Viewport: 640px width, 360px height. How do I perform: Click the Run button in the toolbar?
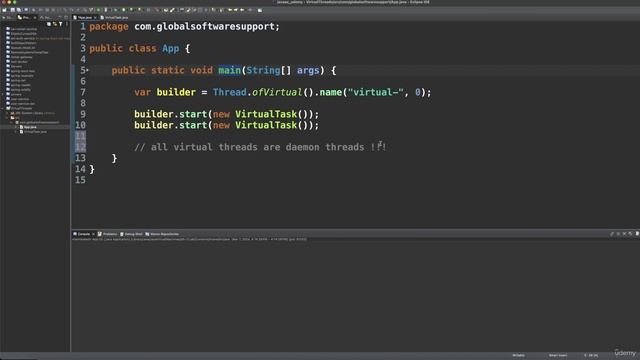(x=124, y=10)
